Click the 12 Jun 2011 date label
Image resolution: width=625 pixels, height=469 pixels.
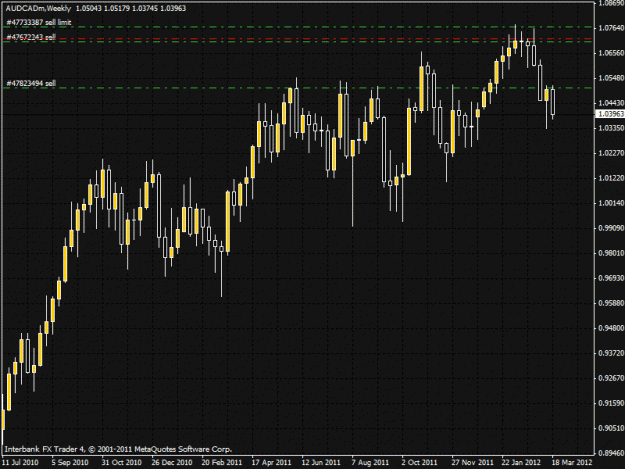pyautogui.click(x=321, y=462)
